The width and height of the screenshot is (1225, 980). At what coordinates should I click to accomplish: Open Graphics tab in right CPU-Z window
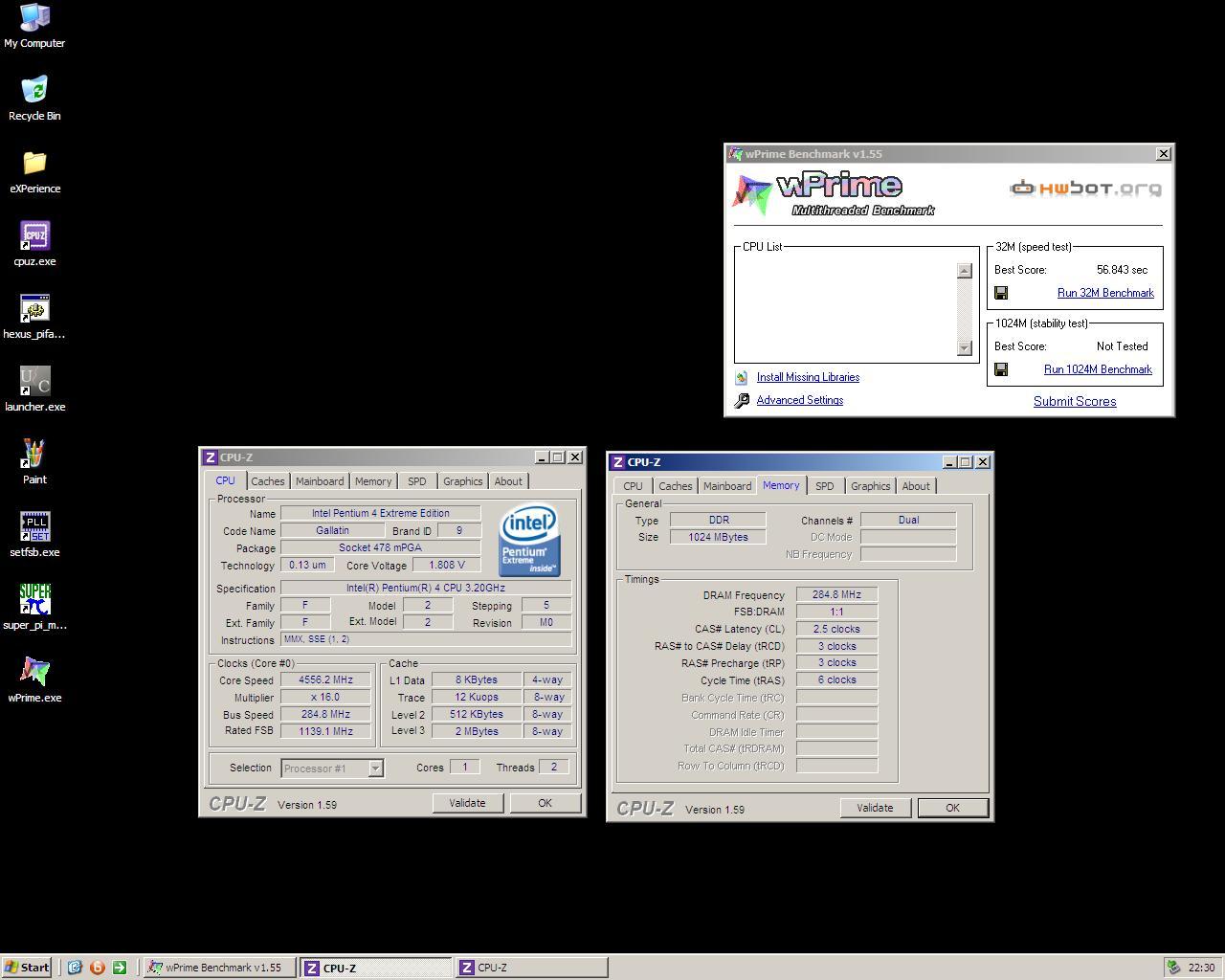tap(871, 486)
